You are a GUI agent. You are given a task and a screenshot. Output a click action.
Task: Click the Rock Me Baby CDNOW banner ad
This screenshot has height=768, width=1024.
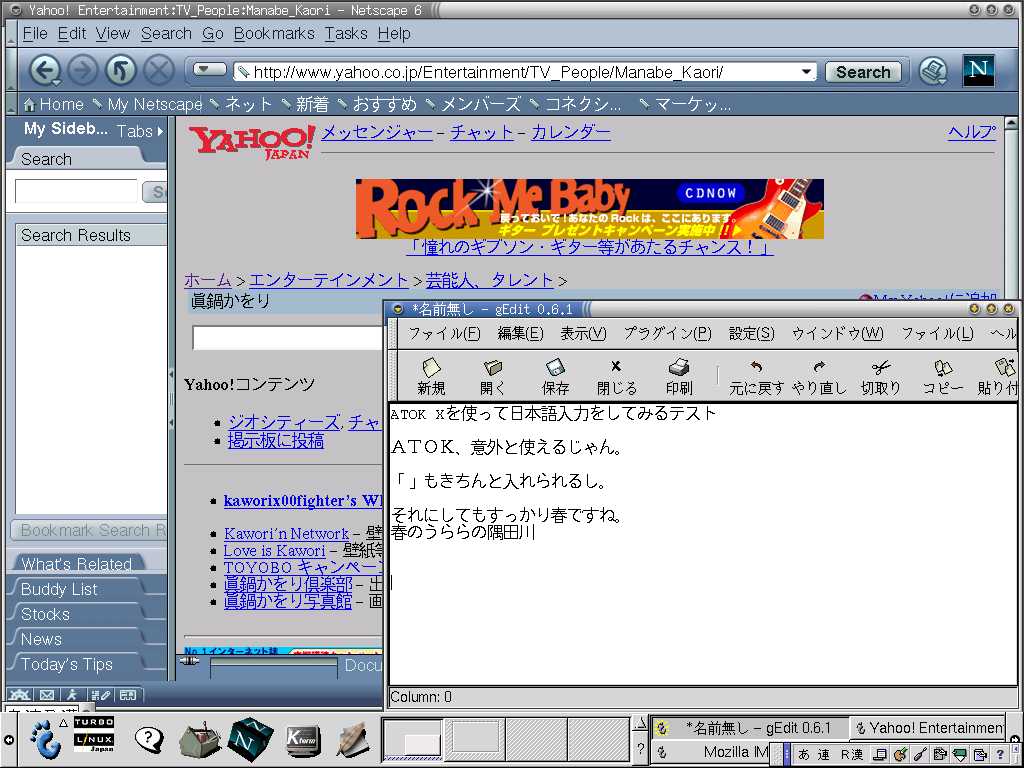[x=590, y=208]
